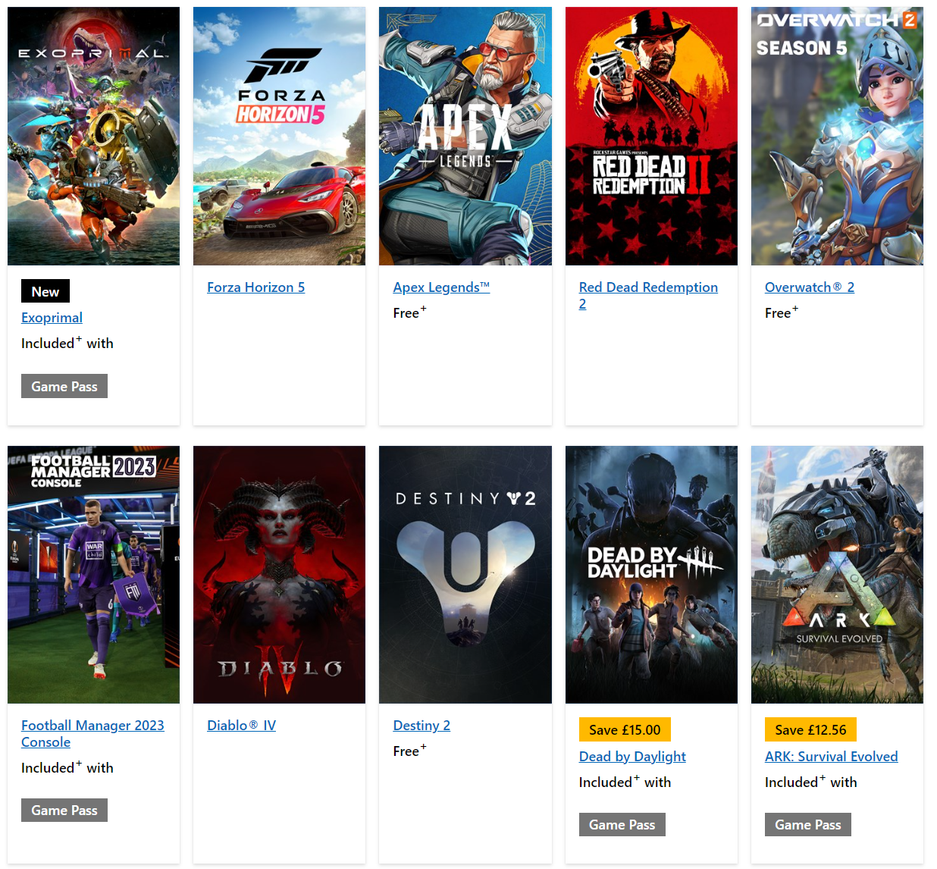Image resolution: width=937 pixels, height=869 pixels.
Task: Open Red Dead Redemption II cover art
Action: coord(651,136)
